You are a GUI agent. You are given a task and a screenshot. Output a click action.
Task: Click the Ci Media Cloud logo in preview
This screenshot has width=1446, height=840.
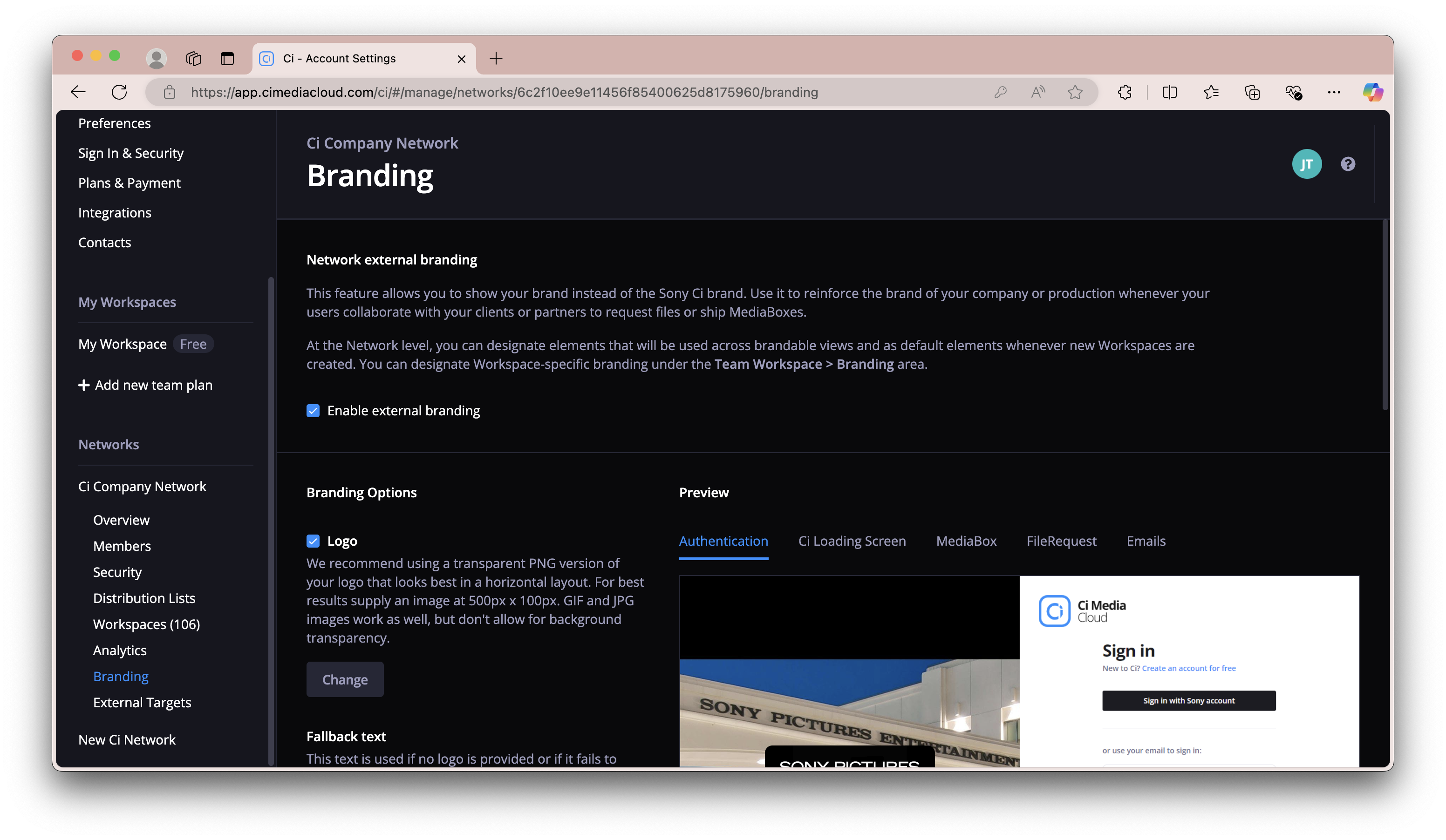point(1082,610)
